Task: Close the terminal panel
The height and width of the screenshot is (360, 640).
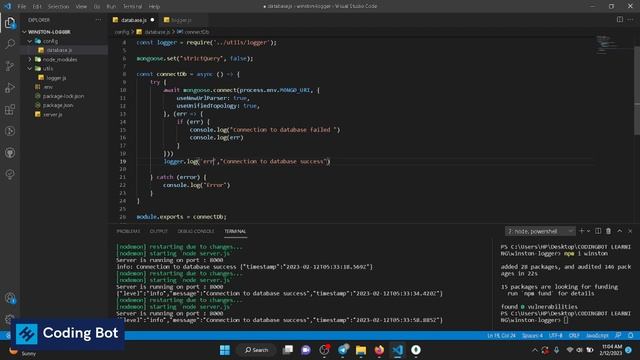Action: point(630,231)
